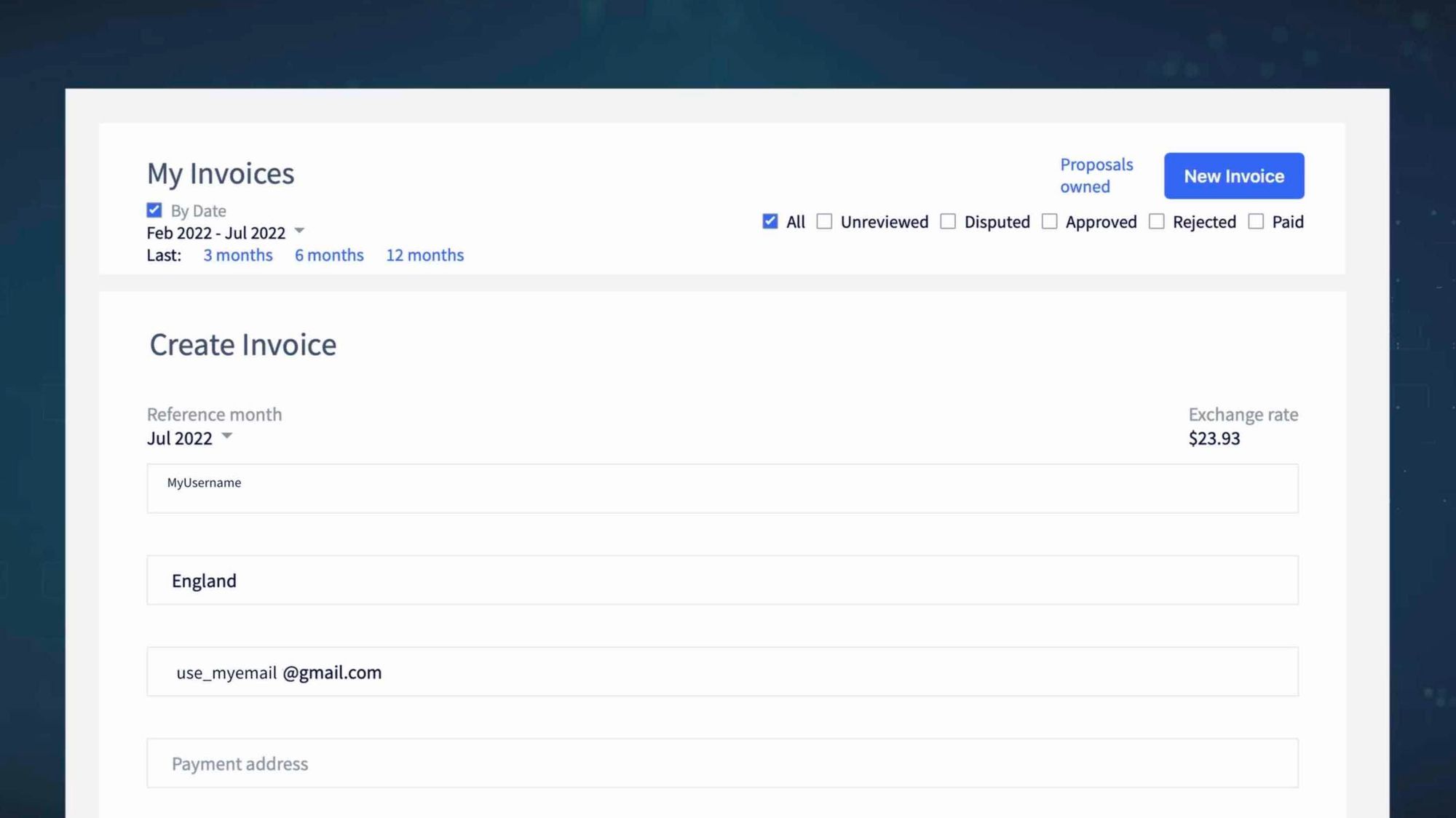The image size is (1456, 818).
Task: Enable the Disputed filter checkbox
Action: (x=948, y=221)
